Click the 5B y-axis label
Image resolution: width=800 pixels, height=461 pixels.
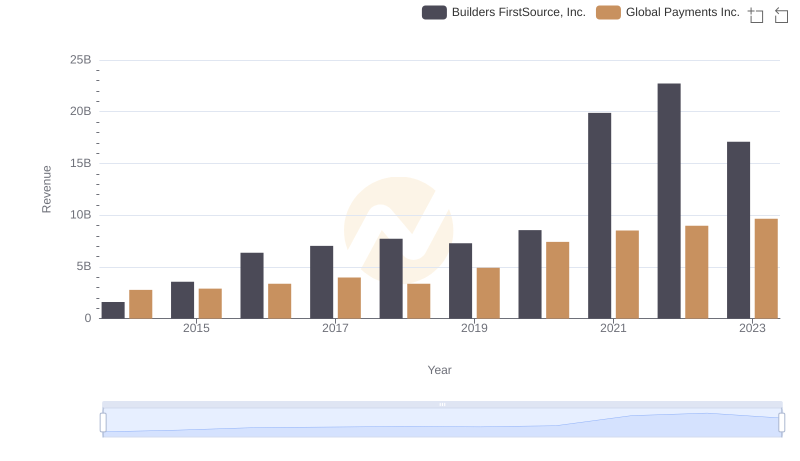[x=84, y=266]
